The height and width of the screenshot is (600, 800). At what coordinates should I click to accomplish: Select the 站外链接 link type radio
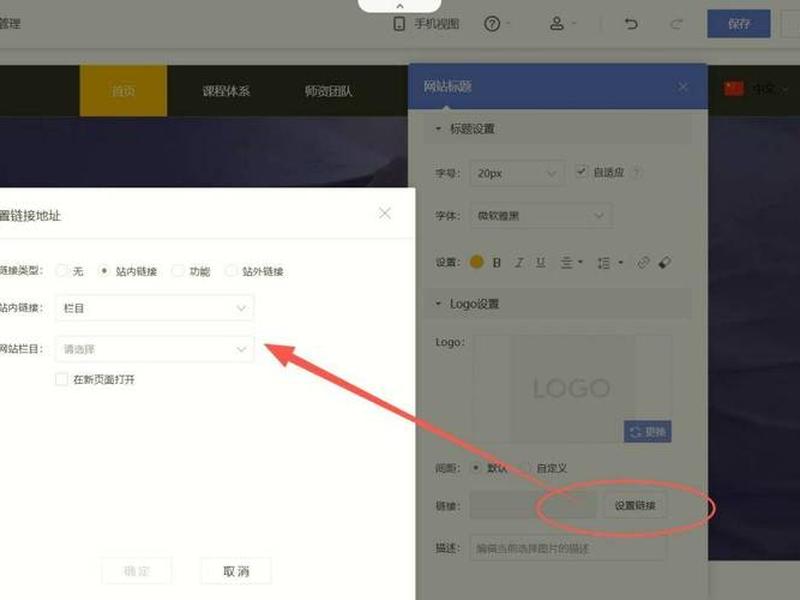click(231, 270)
